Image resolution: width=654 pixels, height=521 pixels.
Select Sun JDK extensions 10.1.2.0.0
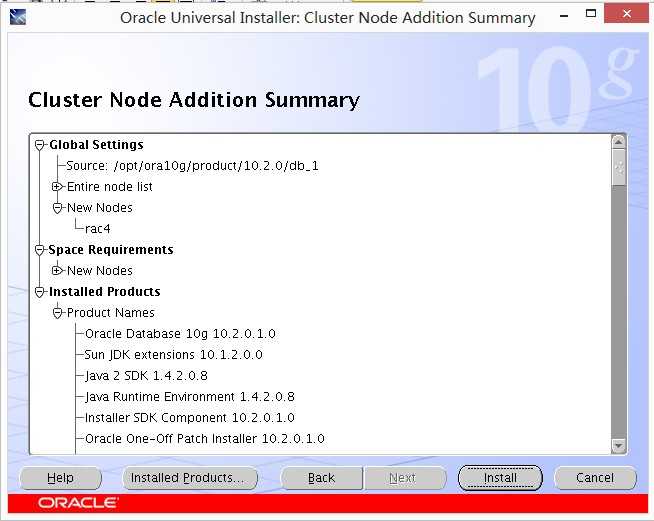[x=174, y=355]
